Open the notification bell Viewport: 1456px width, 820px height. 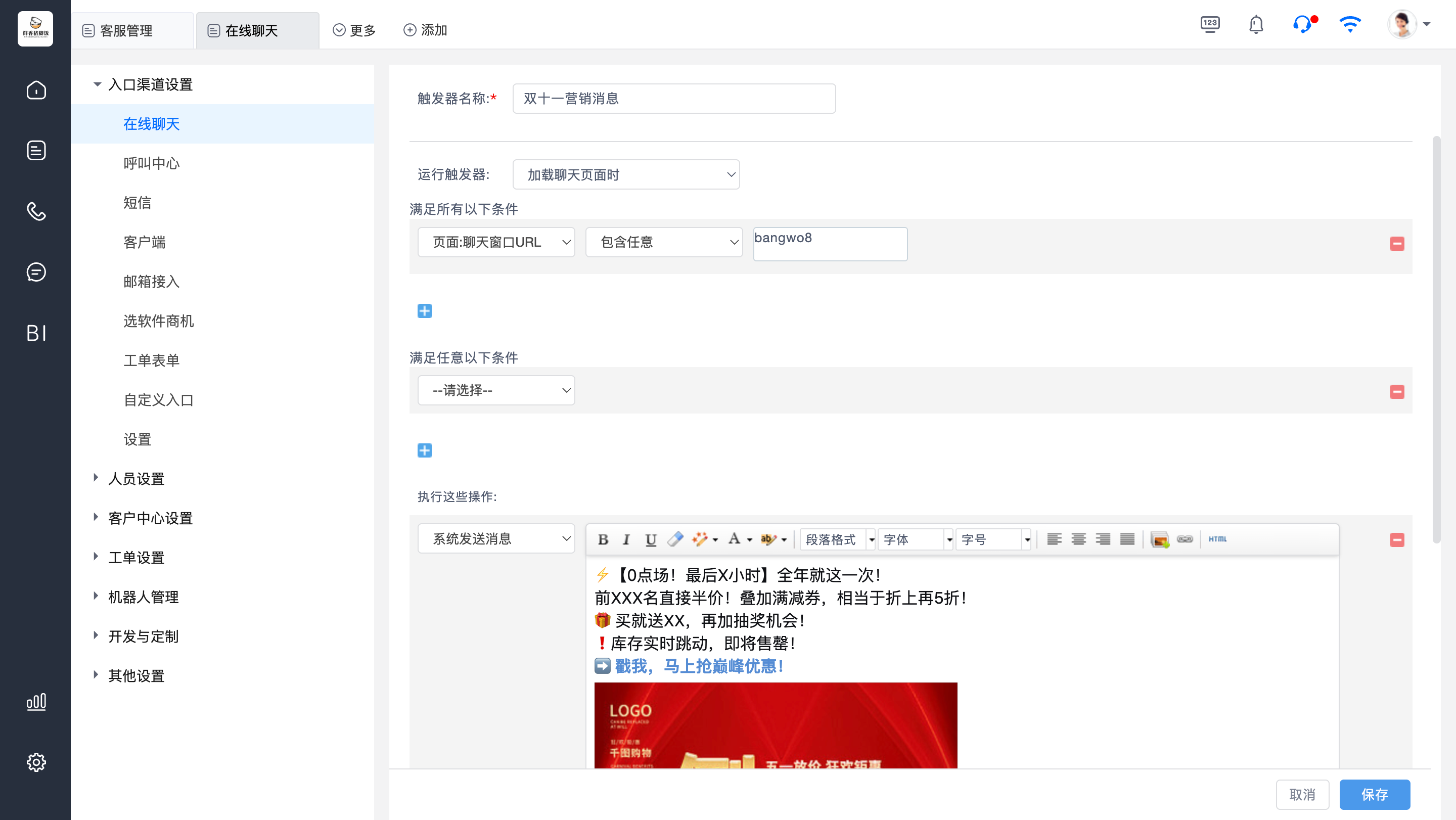[1256, 25]
